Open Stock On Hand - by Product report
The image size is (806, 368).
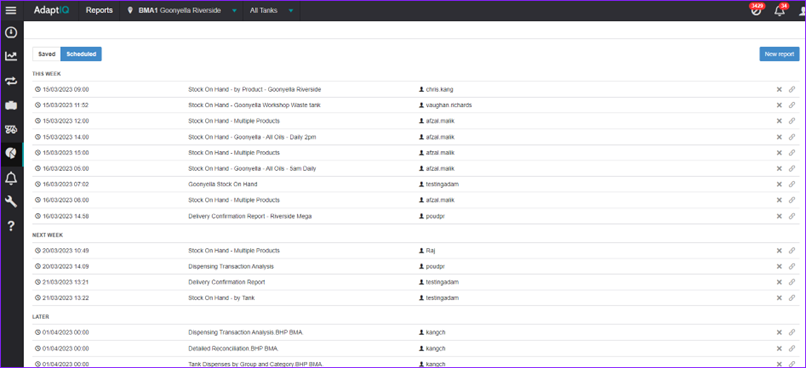(x=254, y=89)
